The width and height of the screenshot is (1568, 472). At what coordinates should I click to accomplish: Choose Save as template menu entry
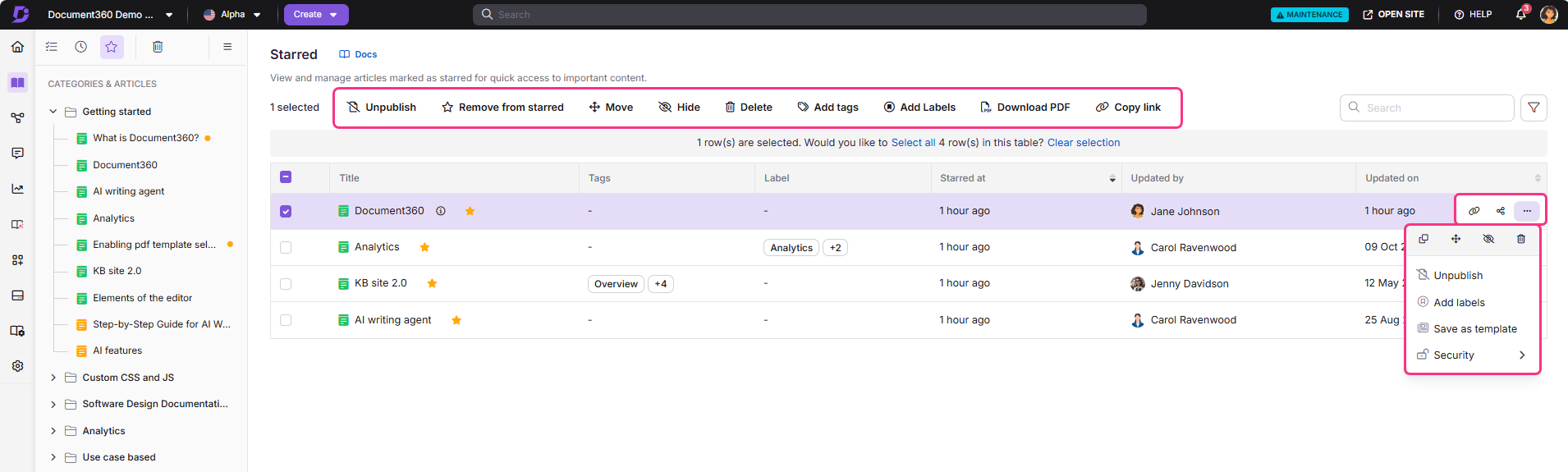coord(1467,328)
